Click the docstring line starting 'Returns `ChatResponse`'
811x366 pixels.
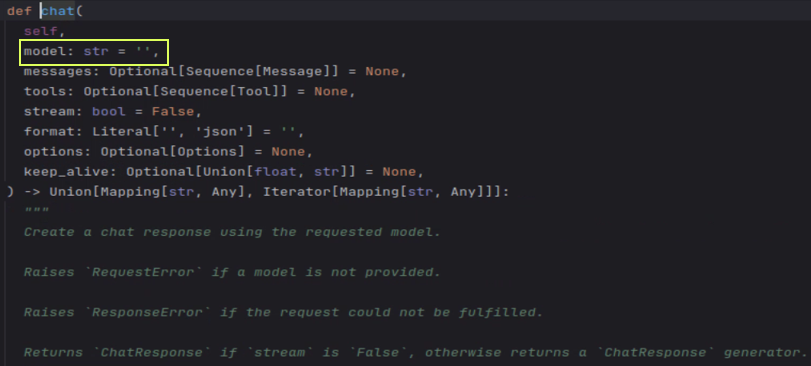click(416, 353)
